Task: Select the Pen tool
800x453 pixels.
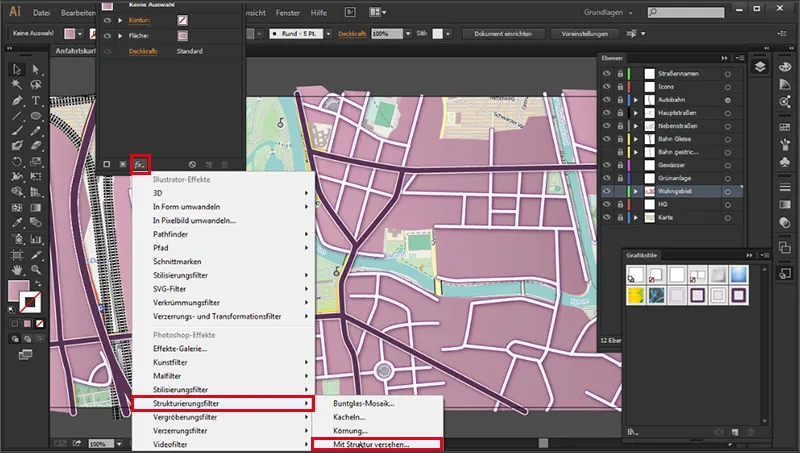Action: tap(17, 100)
